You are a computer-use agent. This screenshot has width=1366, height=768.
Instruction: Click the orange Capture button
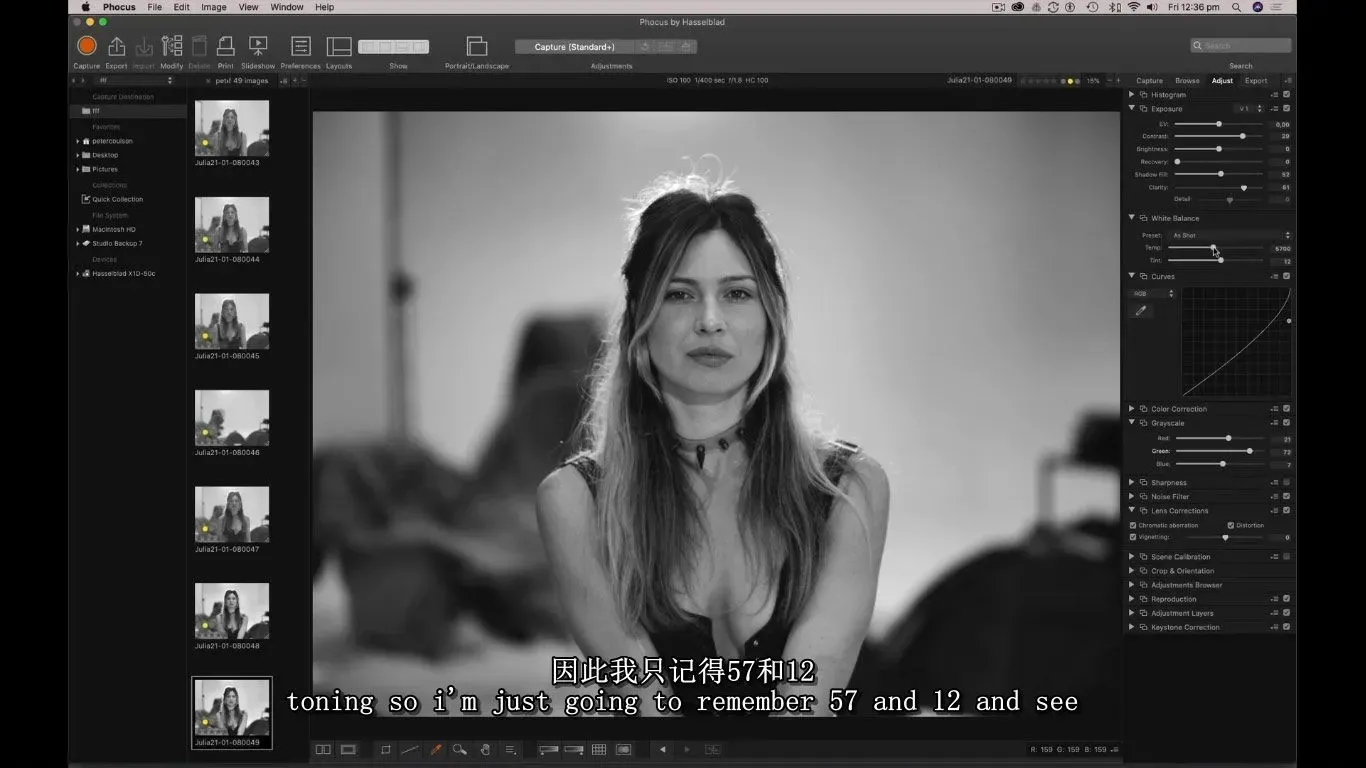tap(87, 46)
